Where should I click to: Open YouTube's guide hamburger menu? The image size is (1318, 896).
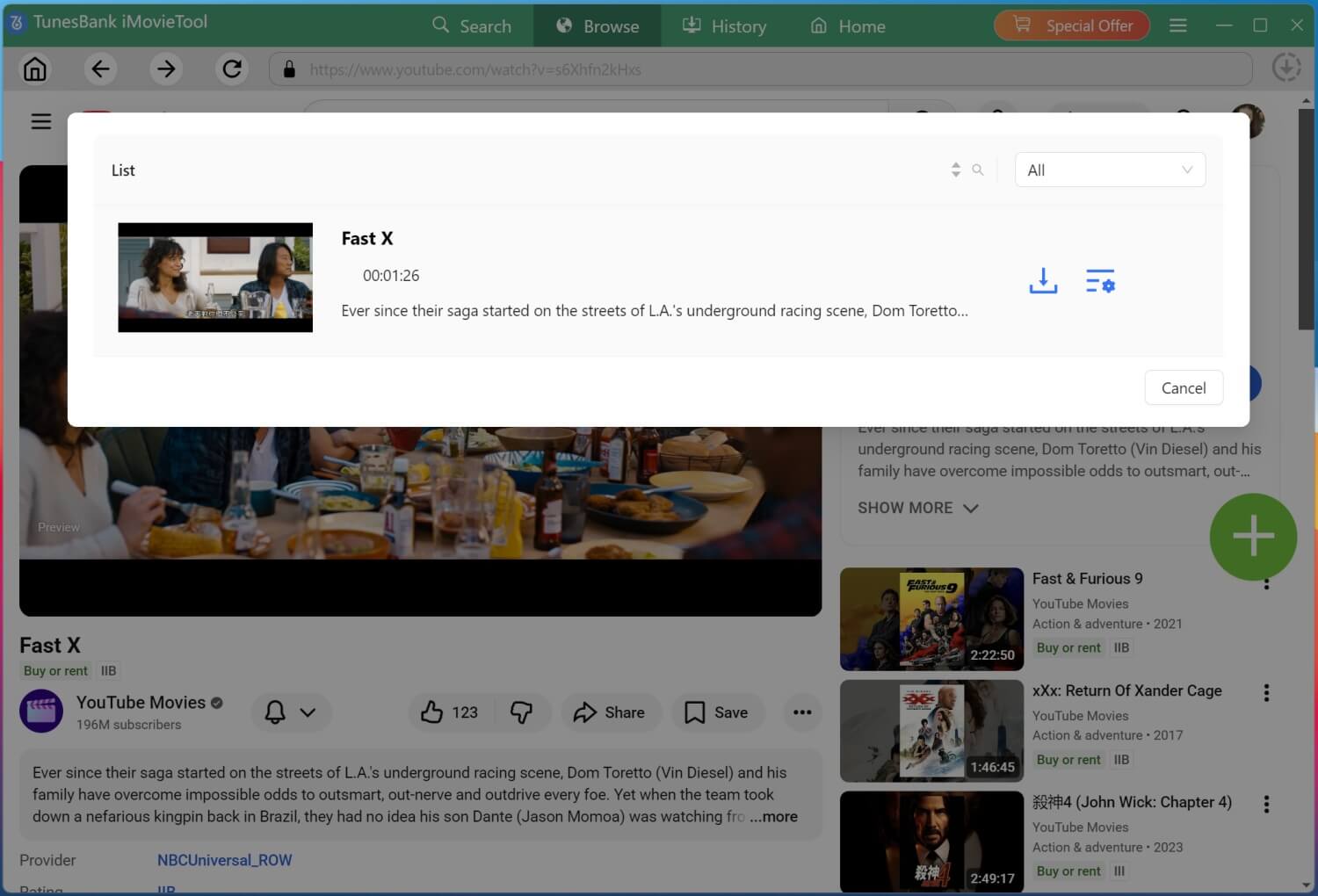[x=40, y=121]
